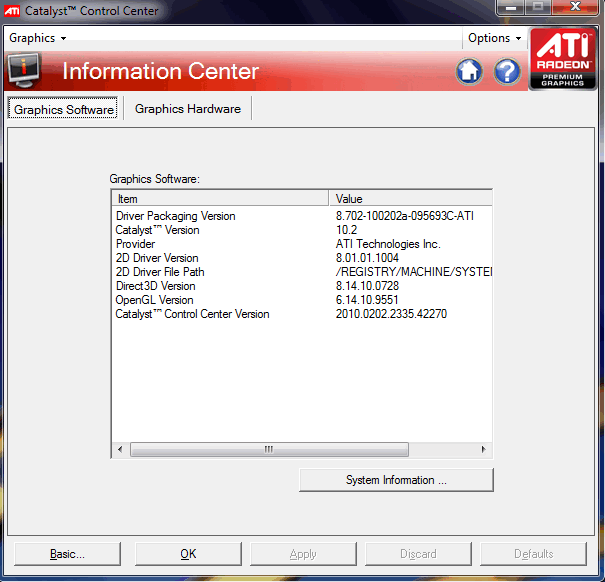Image resolution: width=605 pixels, height=582 pixels.
Task: Click the Defaults button
Action: [x=533, y=554]
